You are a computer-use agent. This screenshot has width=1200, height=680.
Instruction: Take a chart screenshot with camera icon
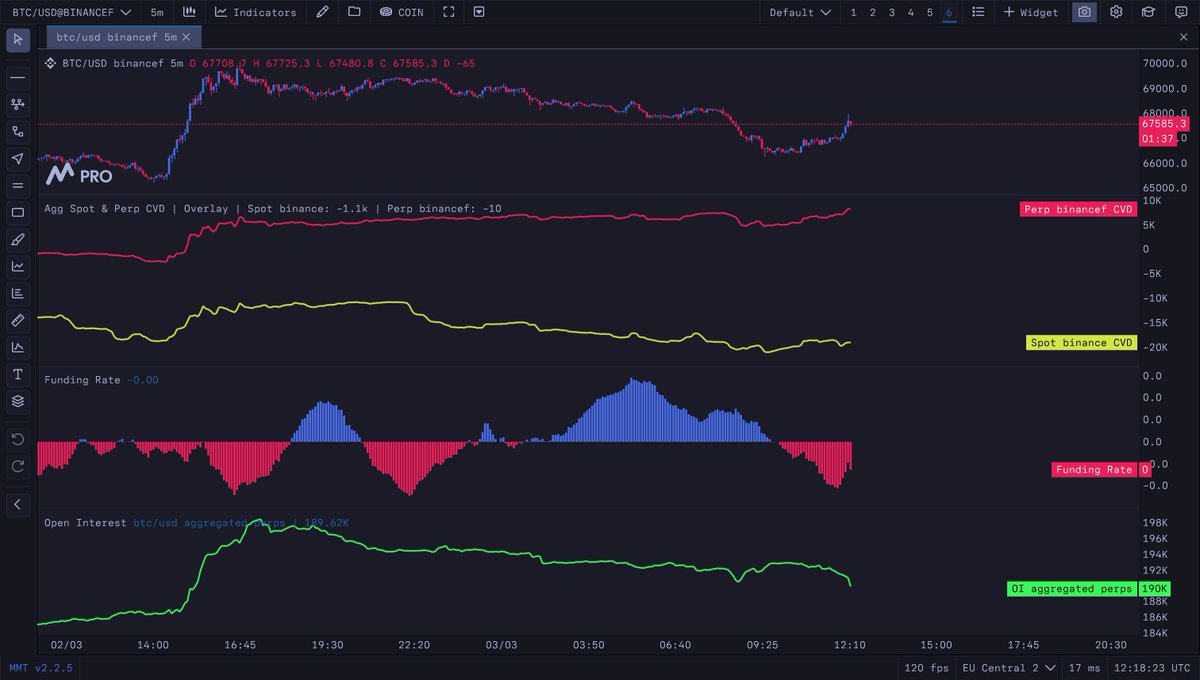point(1085,12)
